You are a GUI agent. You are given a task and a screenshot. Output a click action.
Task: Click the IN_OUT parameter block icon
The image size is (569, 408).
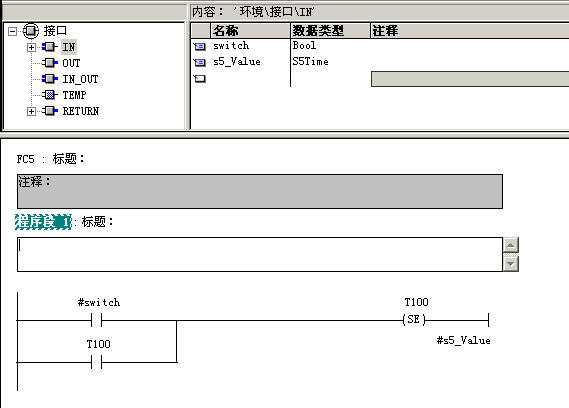50,79
